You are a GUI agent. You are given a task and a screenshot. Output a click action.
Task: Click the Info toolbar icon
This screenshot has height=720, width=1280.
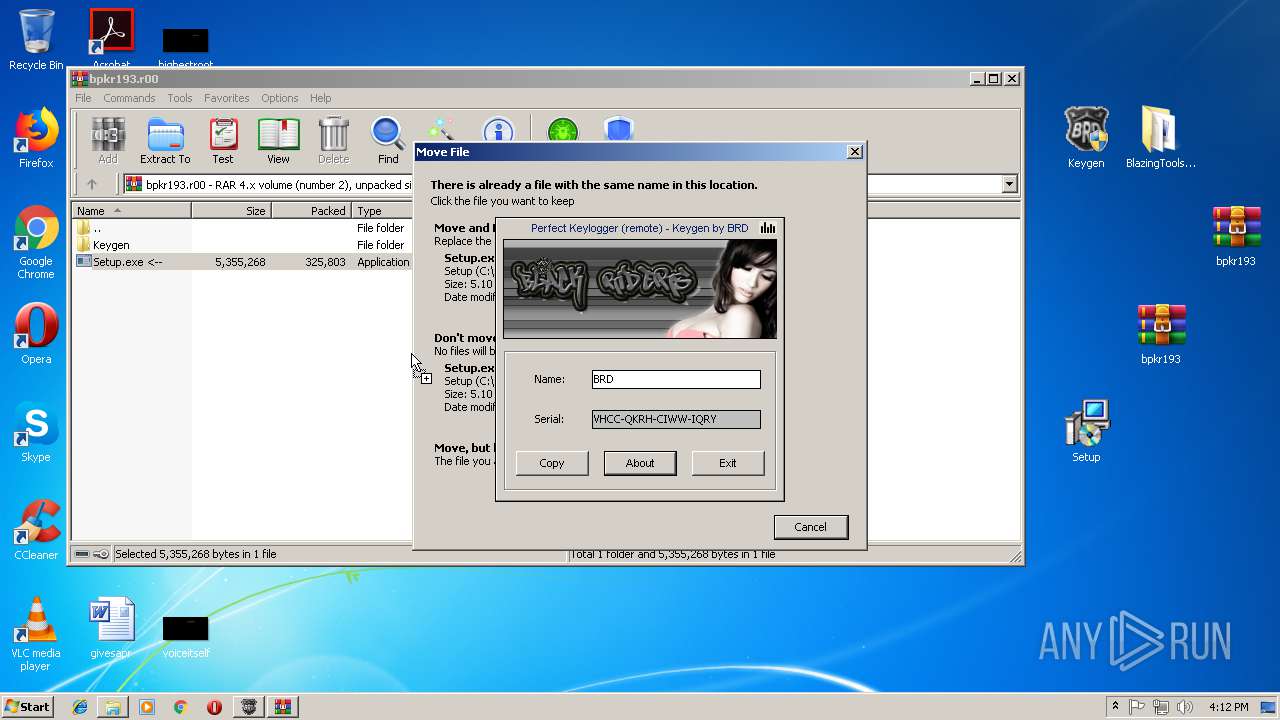point(498,131)
